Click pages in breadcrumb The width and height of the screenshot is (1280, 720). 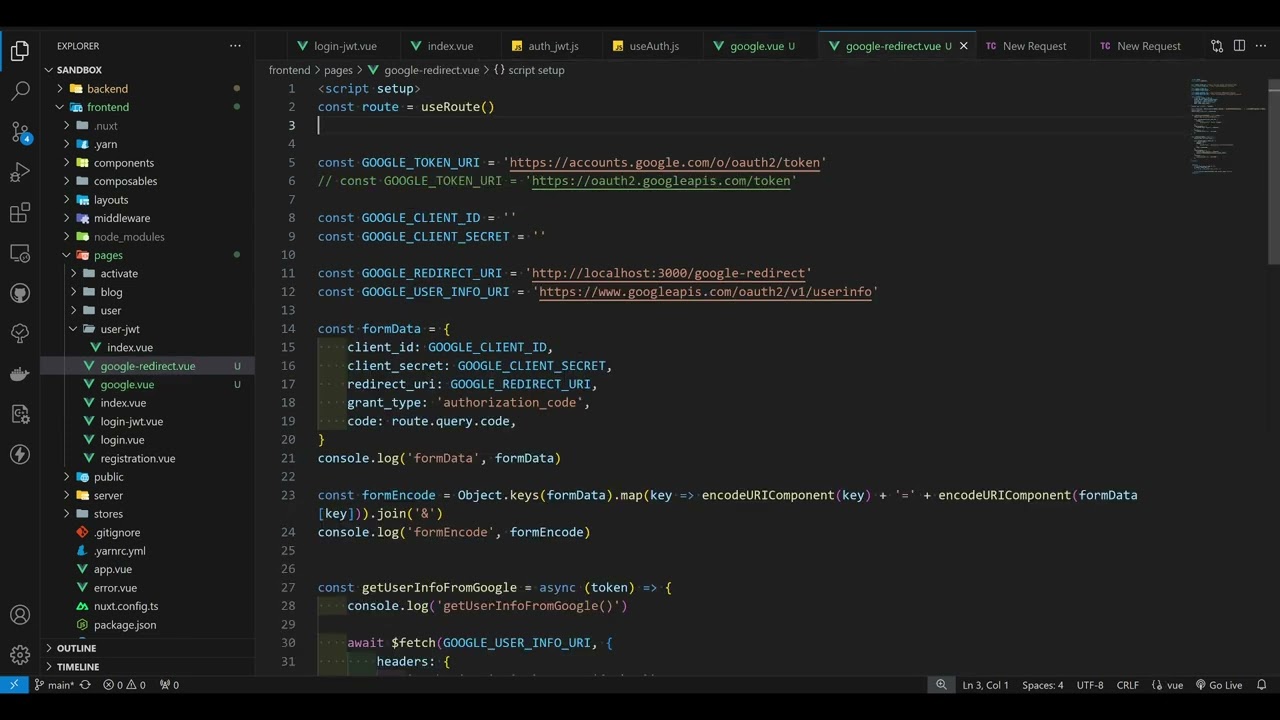(338, 70)
